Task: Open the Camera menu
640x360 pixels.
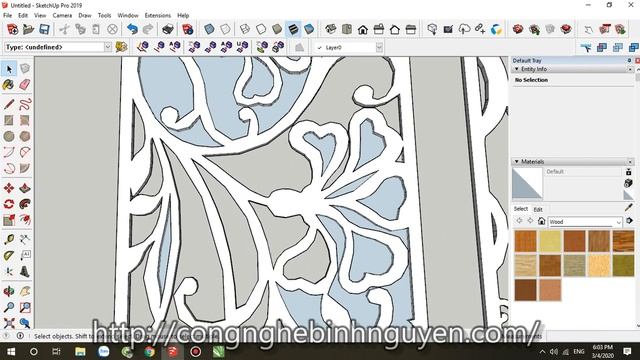Action: (62, 15)
